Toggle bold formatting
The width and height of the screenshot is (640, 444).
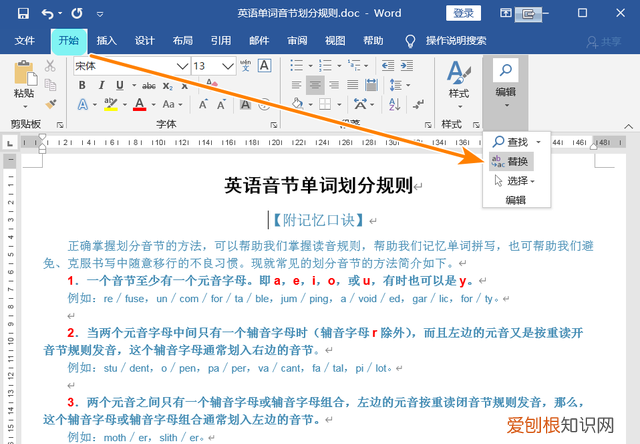82,85
